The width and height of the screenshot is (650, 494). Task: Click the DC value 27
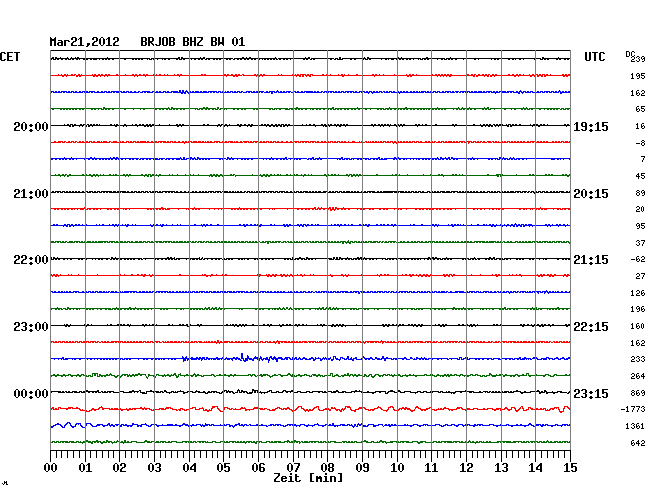tap(640, 276)
